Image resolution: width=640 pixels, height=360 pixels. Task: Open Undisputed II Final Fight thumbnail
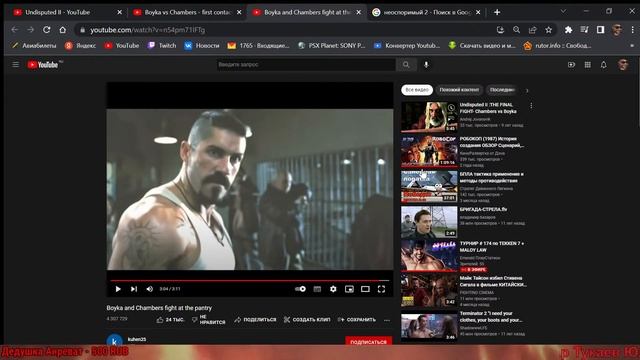pos(429,117)
